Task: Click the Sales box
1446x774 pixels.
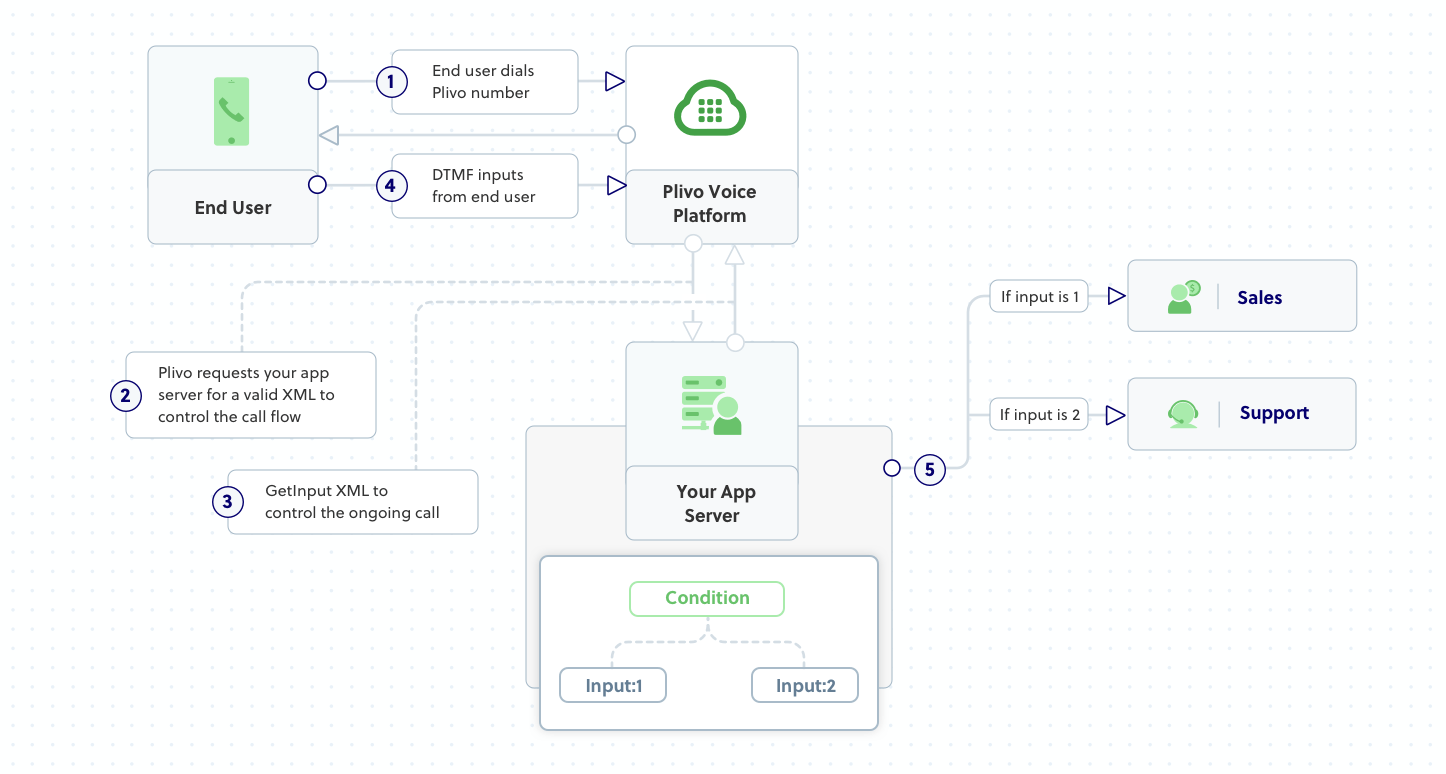Action: point(1242,296)
